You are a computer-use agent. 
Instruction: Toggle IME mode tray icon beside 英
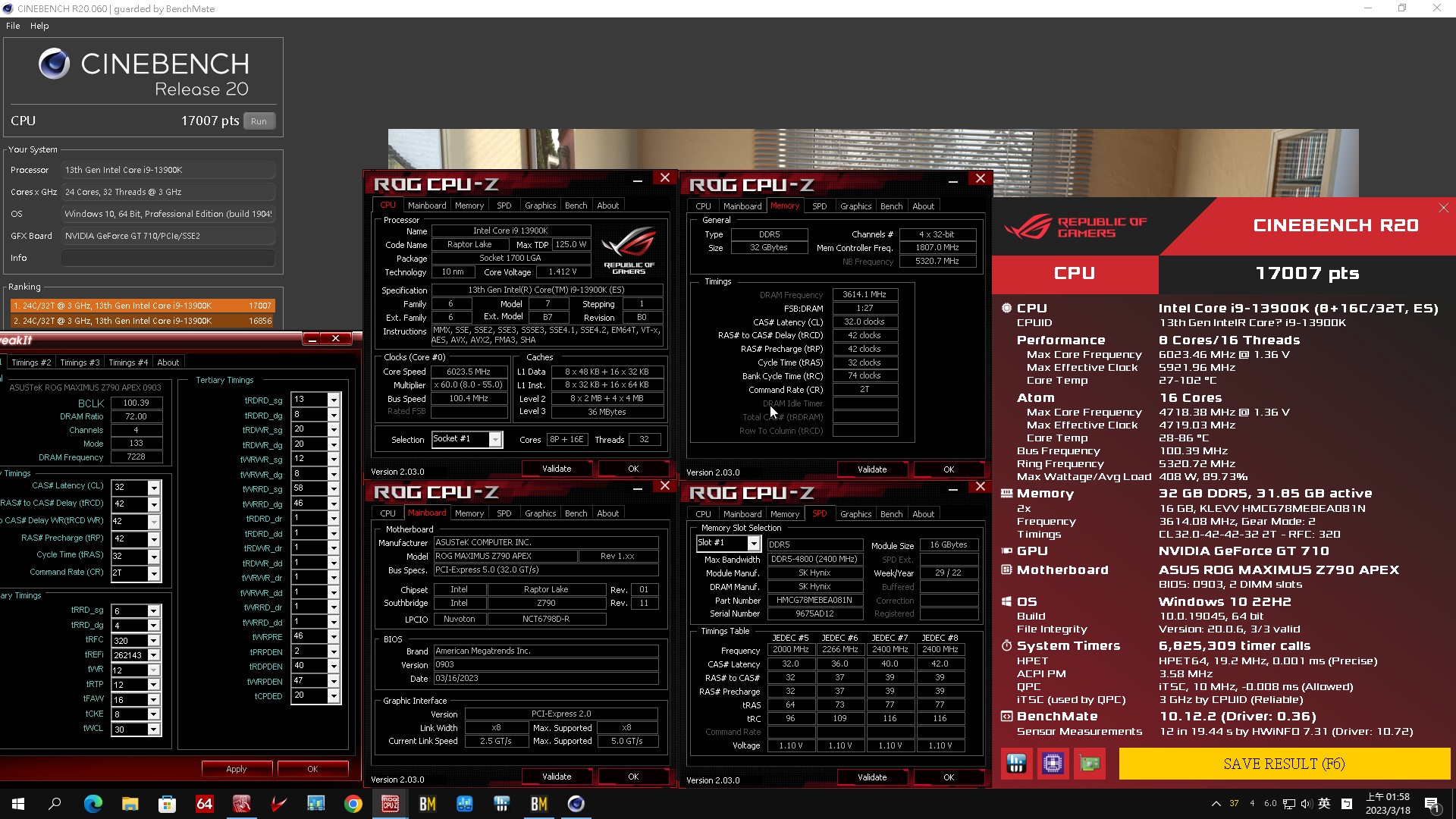click(x=1347, y=804)
